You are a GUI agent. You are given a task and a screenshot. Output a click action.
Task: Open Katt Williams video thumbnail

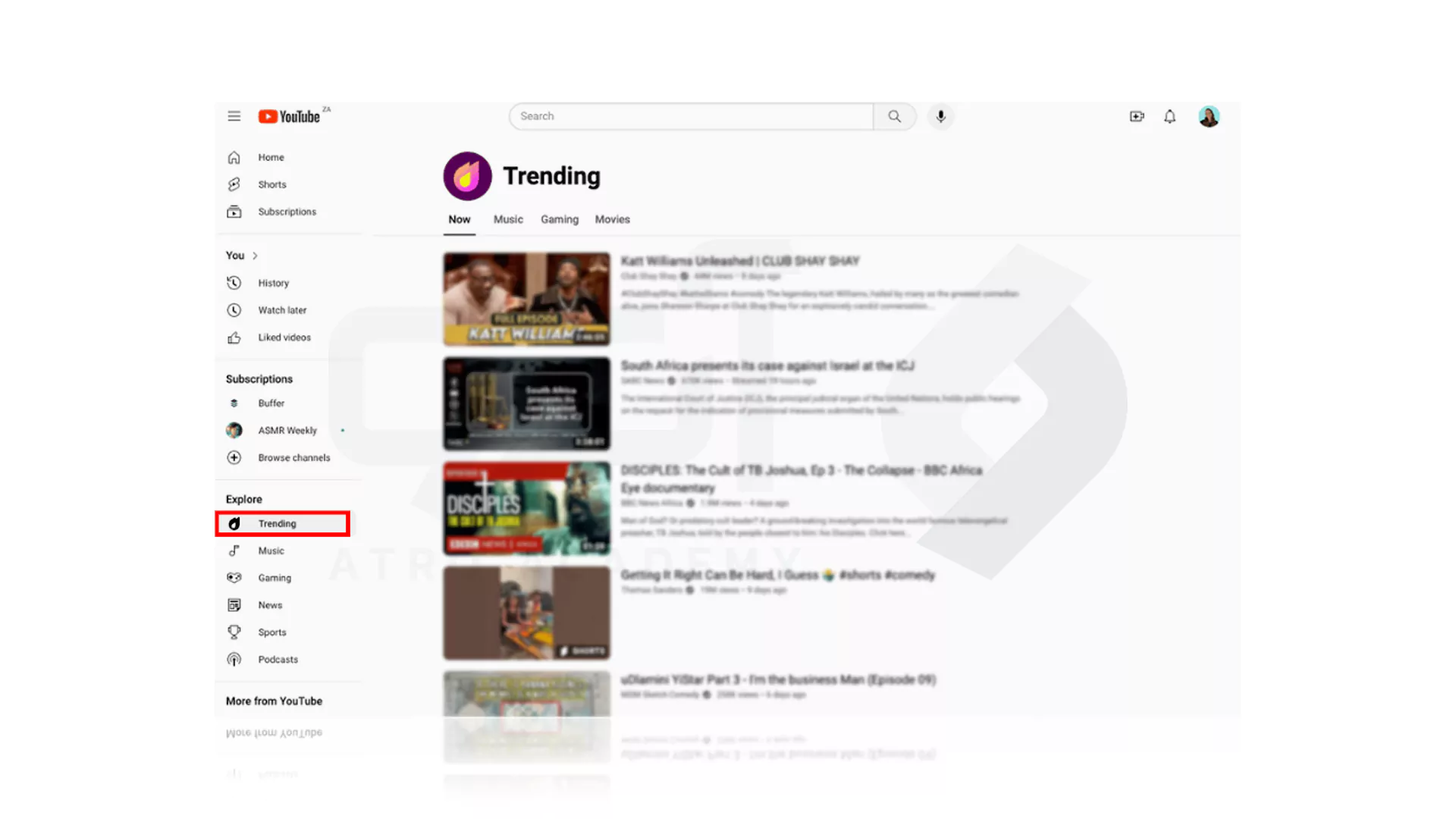pos(526,299)
